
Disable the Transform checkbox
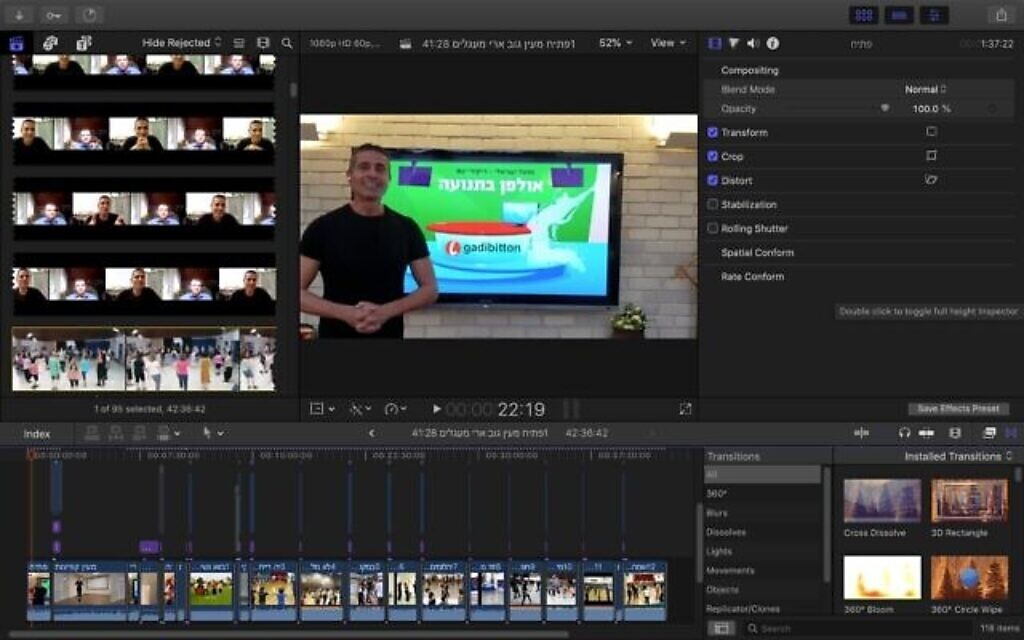coord(712,132)
